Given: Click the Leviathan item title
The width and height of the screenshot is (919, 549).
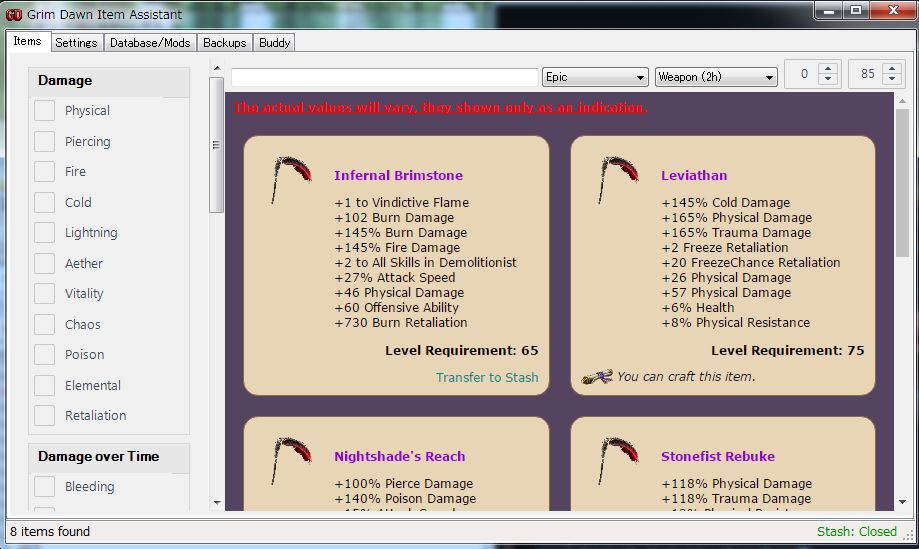Looking at the screenshot, I should click(694, 175).
